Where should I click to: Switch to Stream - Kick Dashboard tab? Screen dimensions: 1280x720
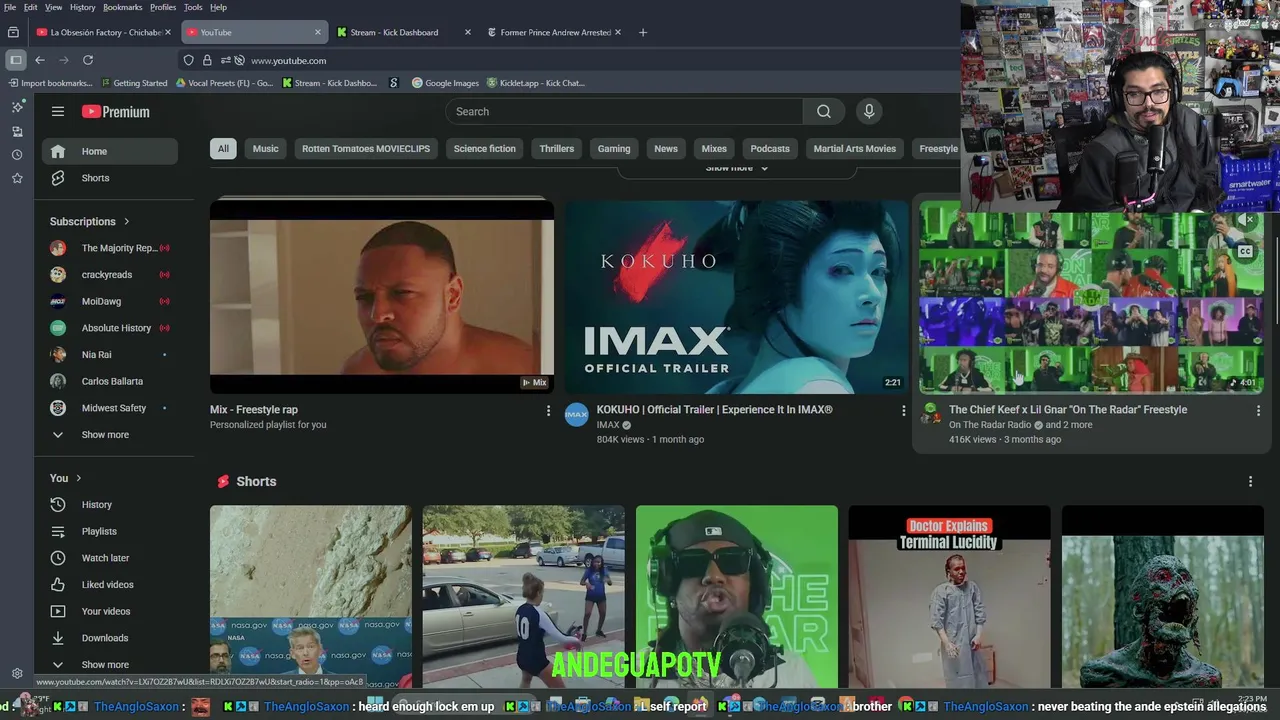tap(404, 32)
